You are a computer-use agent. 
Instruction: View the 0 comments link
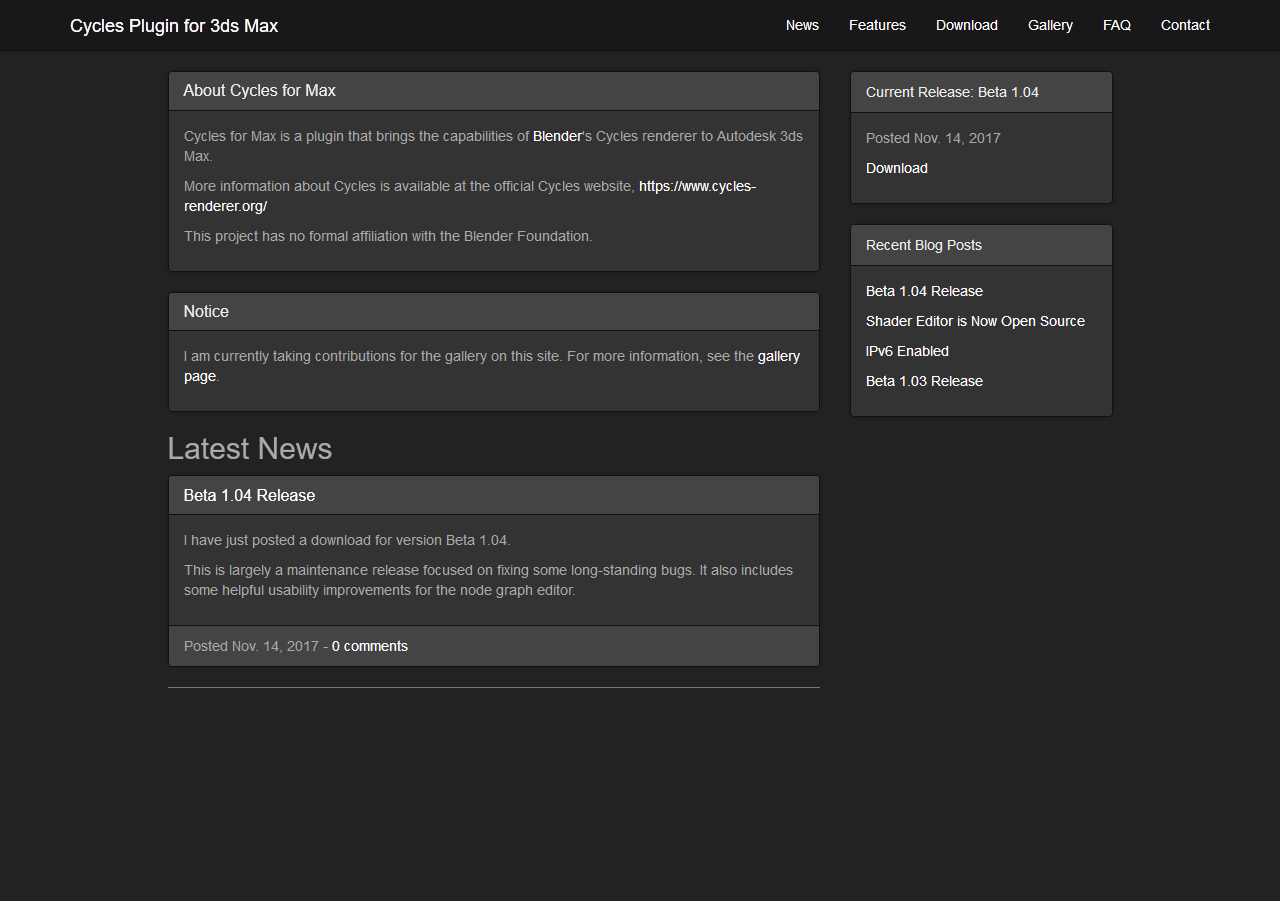pos(370,646)
